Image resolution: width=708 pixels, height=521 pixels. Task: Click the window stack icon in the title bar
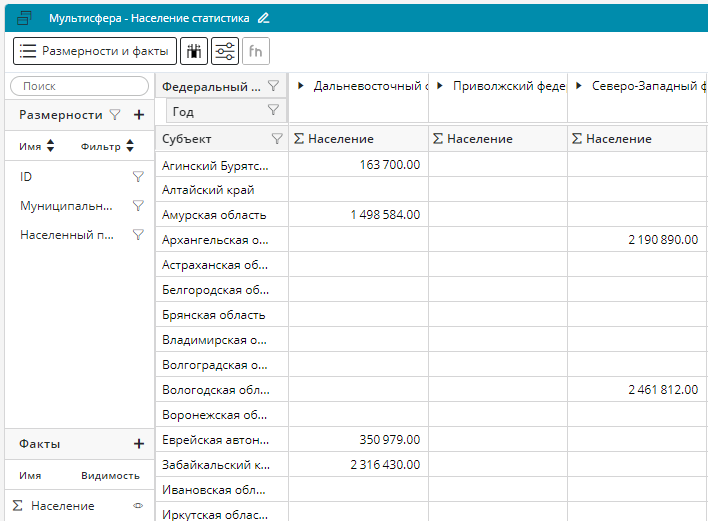pos(25,18)
